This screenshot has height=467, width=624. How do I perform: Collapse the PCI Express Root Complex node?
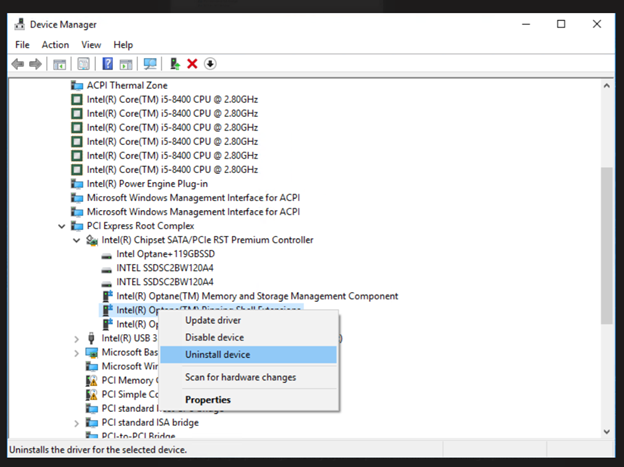pos(62,226)
